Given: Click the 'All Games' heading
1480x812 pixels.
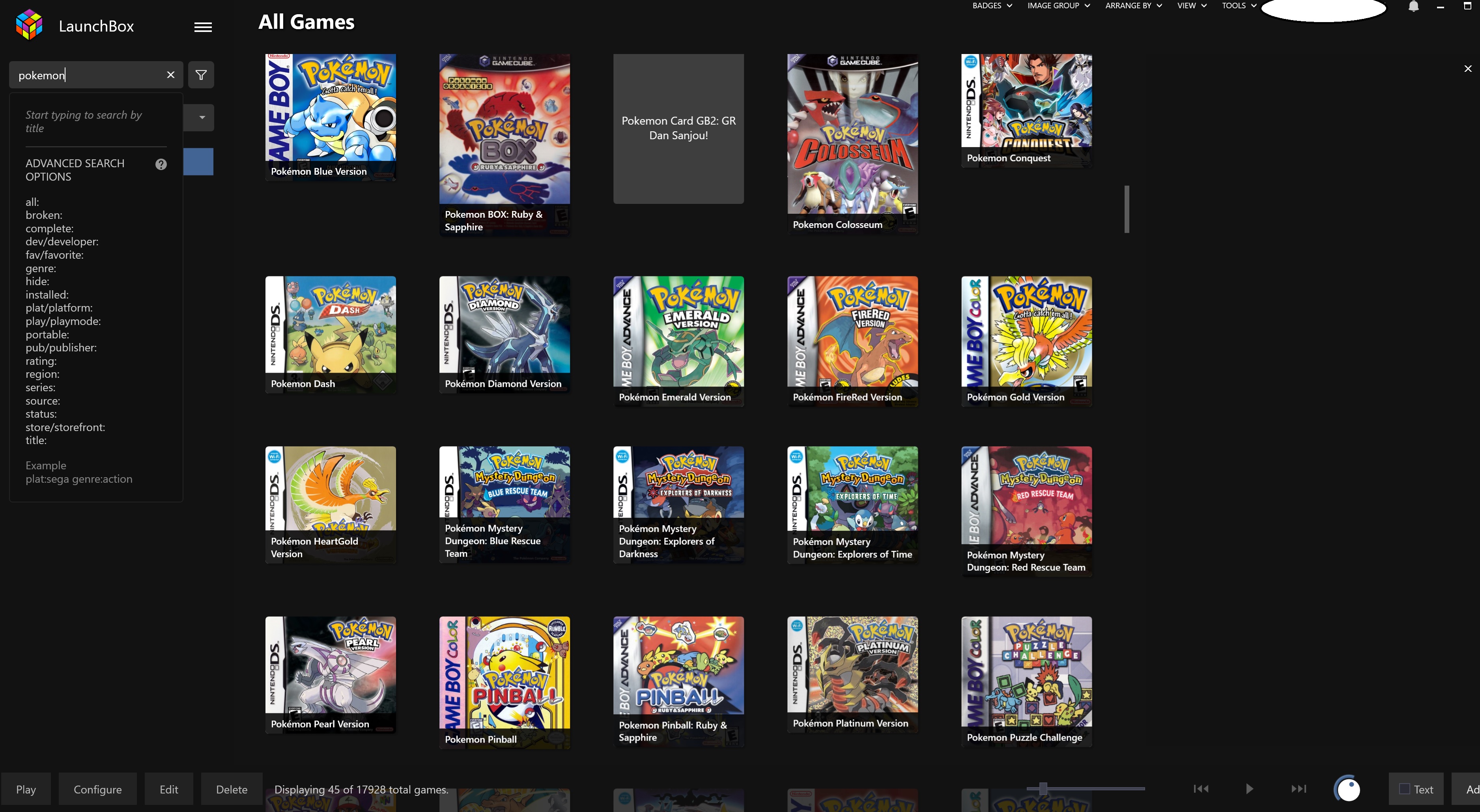Looking at the screenshot, I should 306,22.
